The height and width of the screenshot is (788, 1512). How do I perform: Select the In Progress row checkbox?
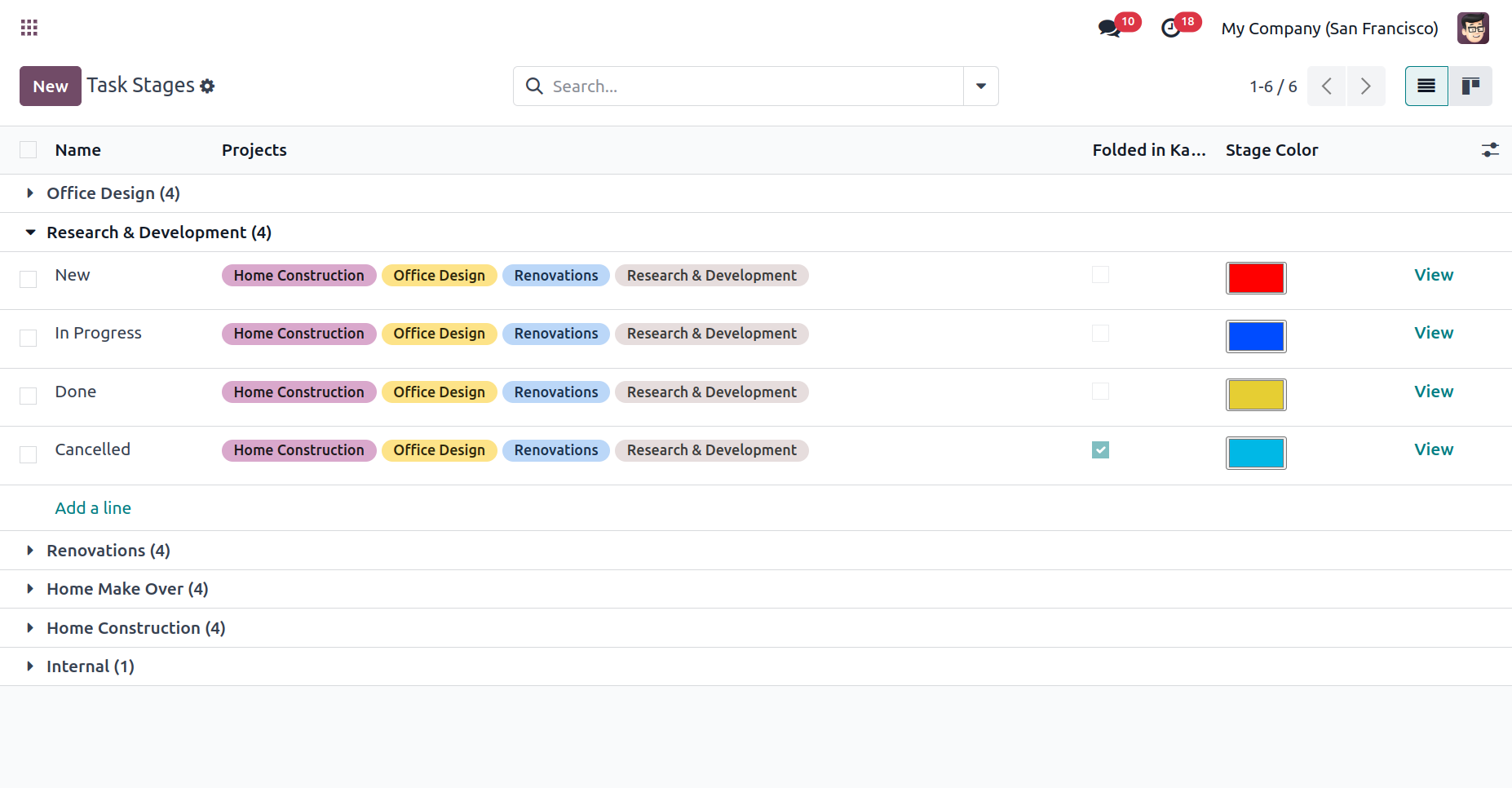pos(29,338)
